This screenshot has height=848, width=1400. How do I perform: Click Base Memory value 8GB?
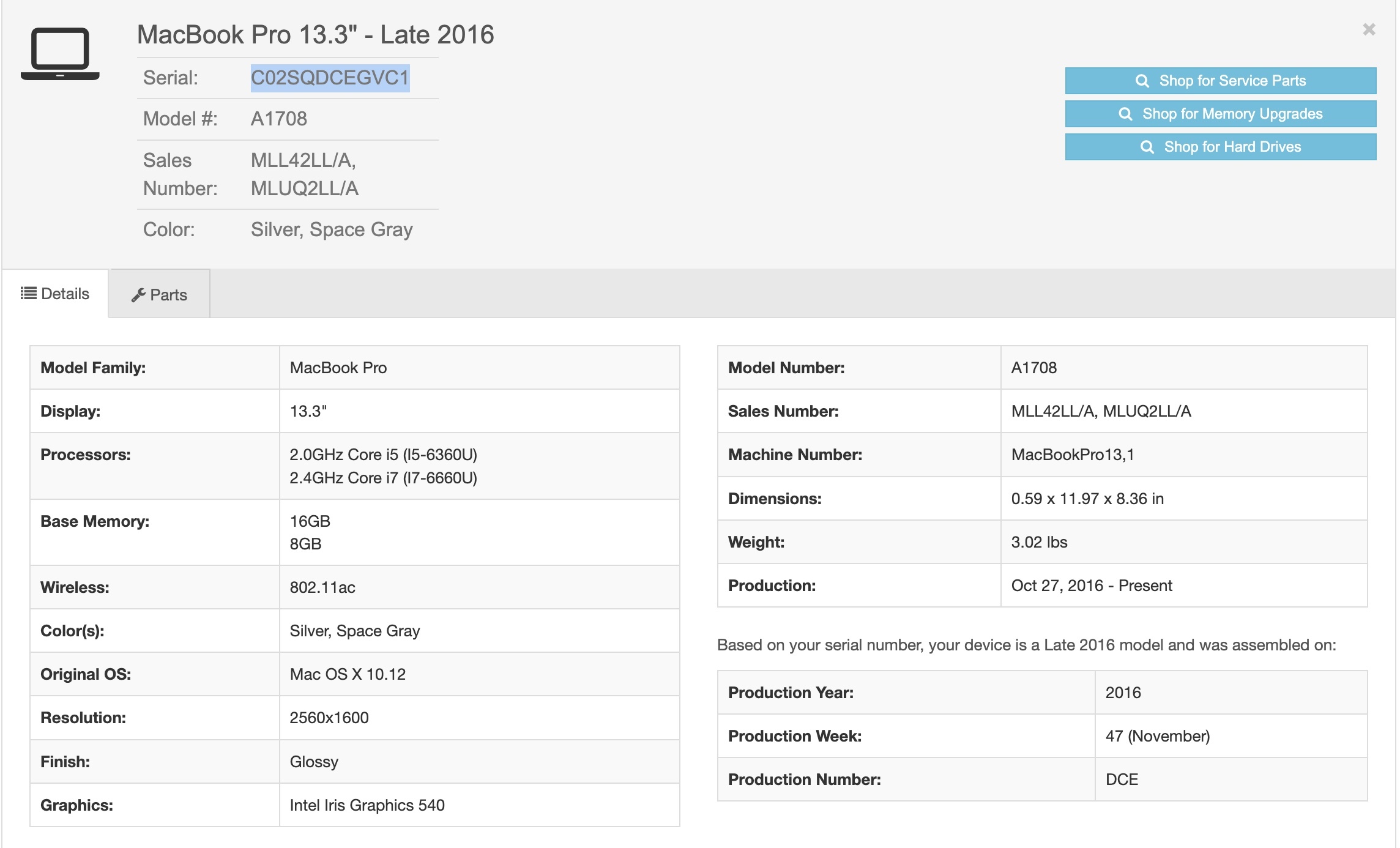(x=306, y=544)
